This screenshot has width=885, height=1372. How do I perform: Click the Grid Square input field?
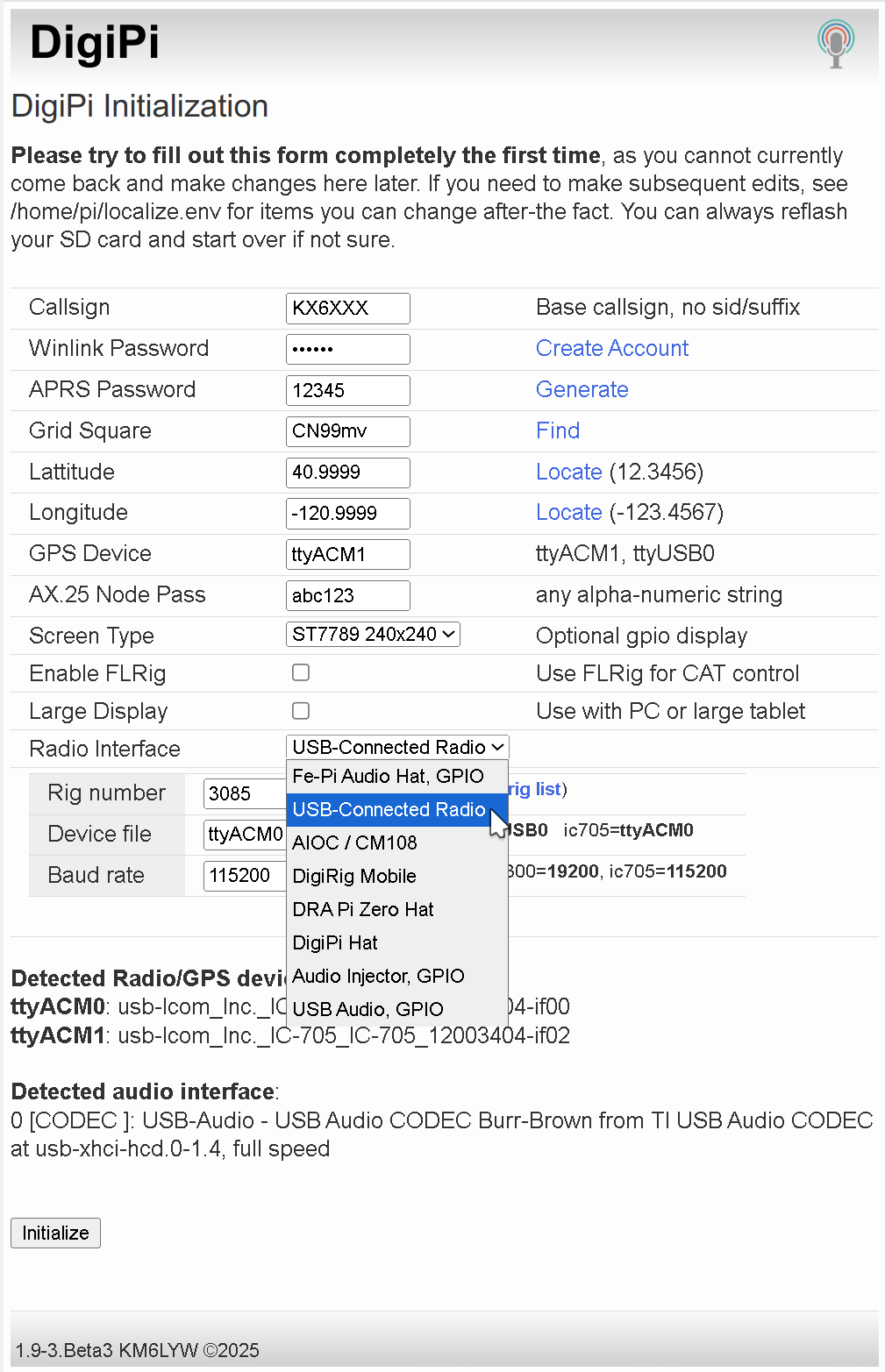(348, 431)
